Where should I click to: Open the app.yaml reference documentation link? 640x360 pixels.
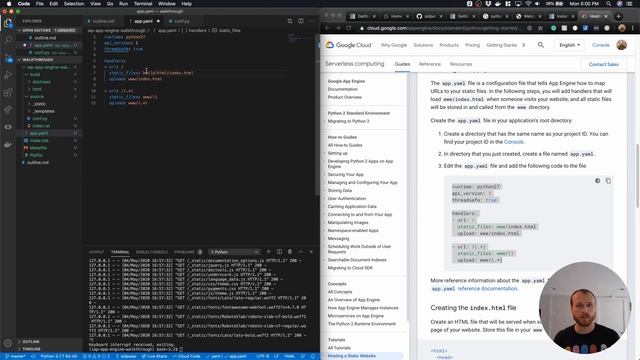(x=474, y=288)
